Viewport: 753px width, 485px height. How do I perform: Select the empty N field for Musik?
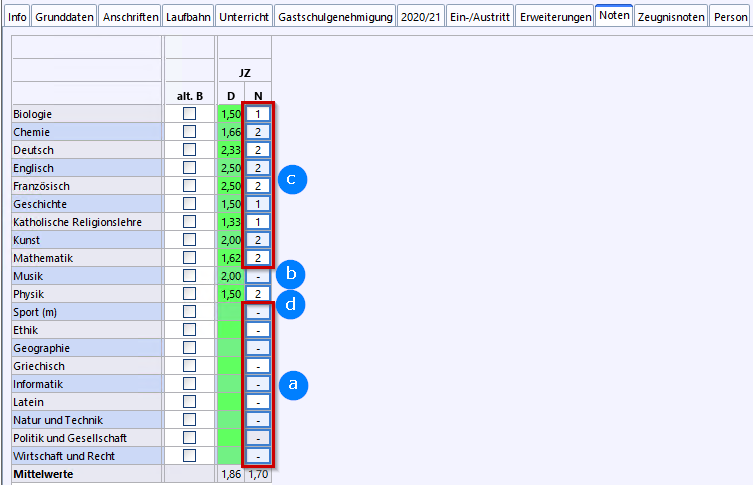click(x=258, y=276)
